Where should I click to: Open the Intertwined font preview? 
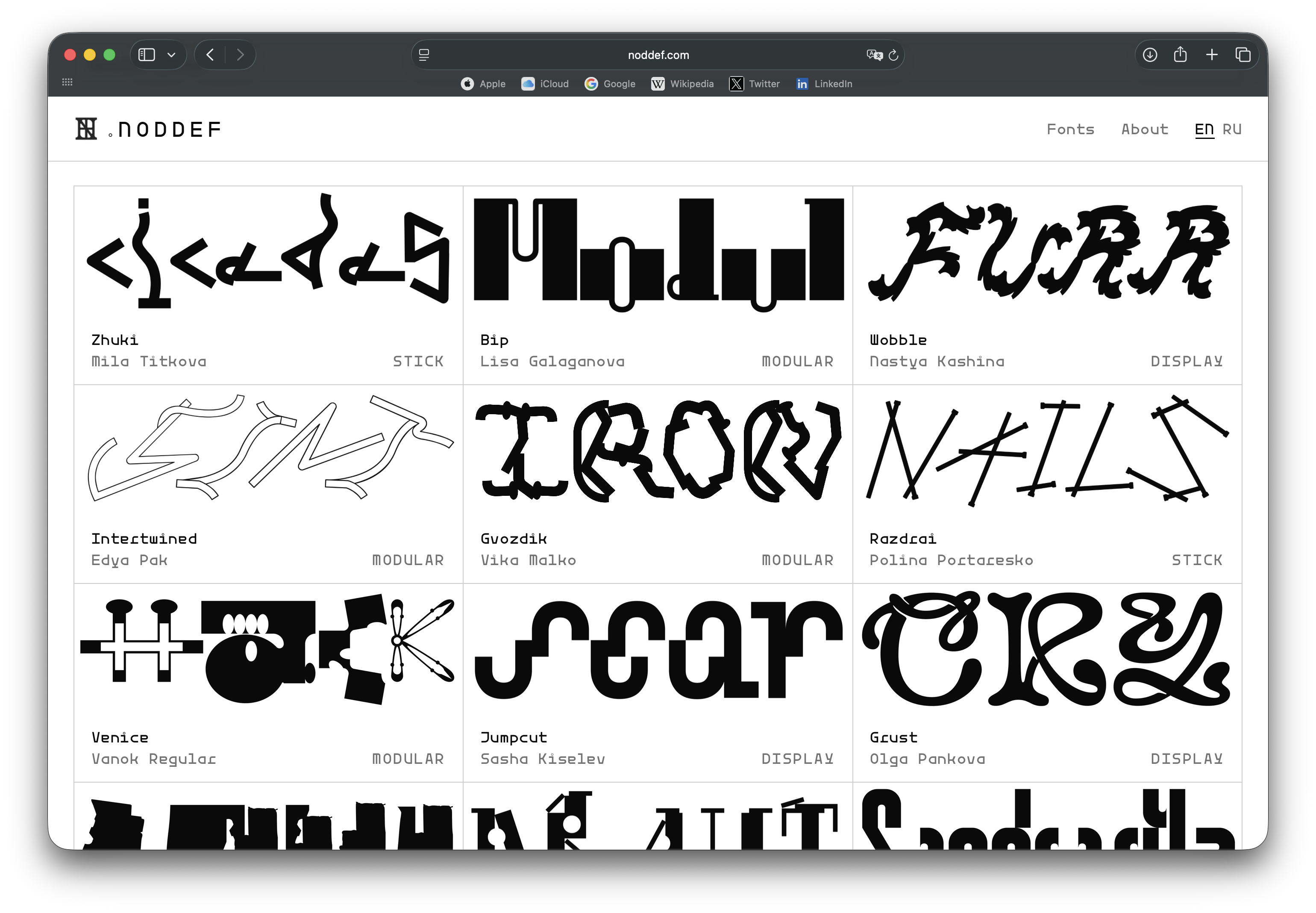tap(270, 448)
